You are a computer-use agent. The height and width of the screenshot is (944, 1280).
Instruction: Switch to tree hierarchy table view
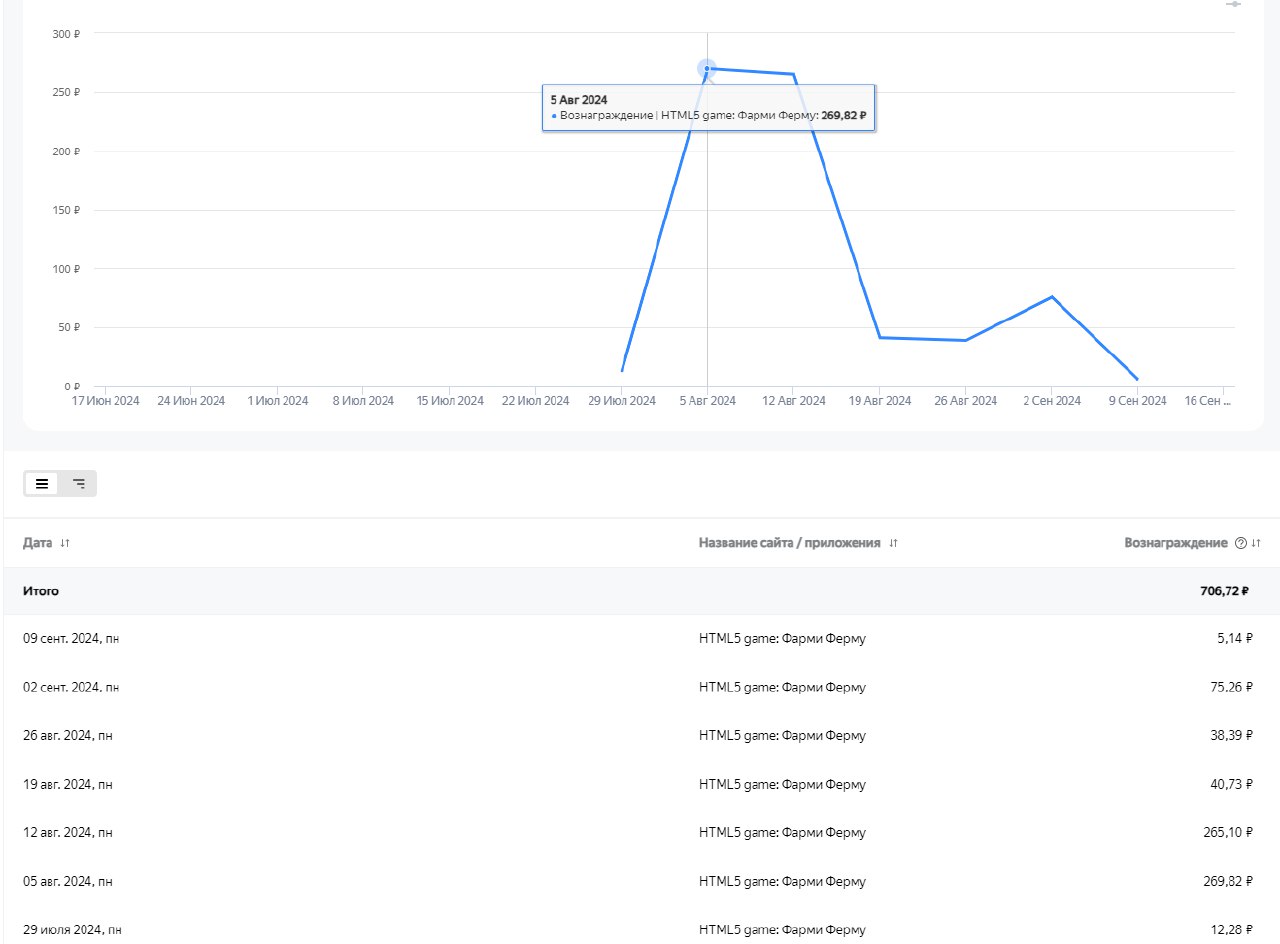point(78,484)
